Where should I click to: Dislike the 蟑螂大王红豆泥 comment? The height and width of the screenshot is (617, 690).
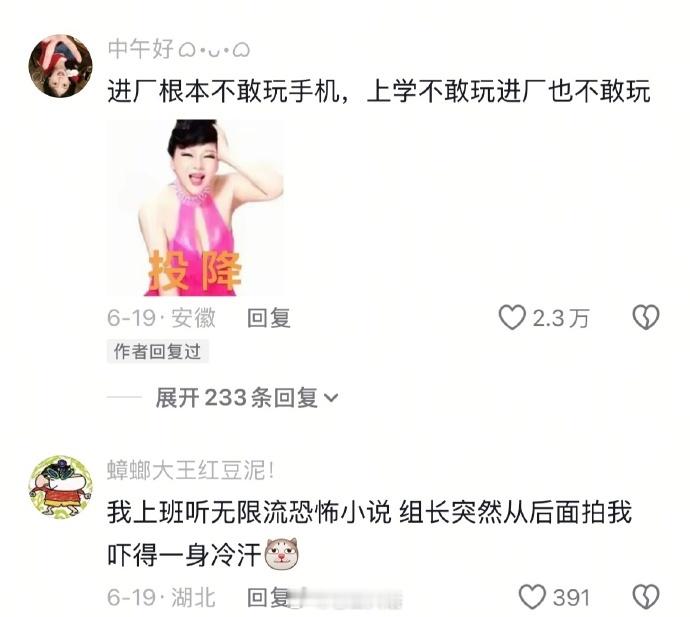(646, 597)
